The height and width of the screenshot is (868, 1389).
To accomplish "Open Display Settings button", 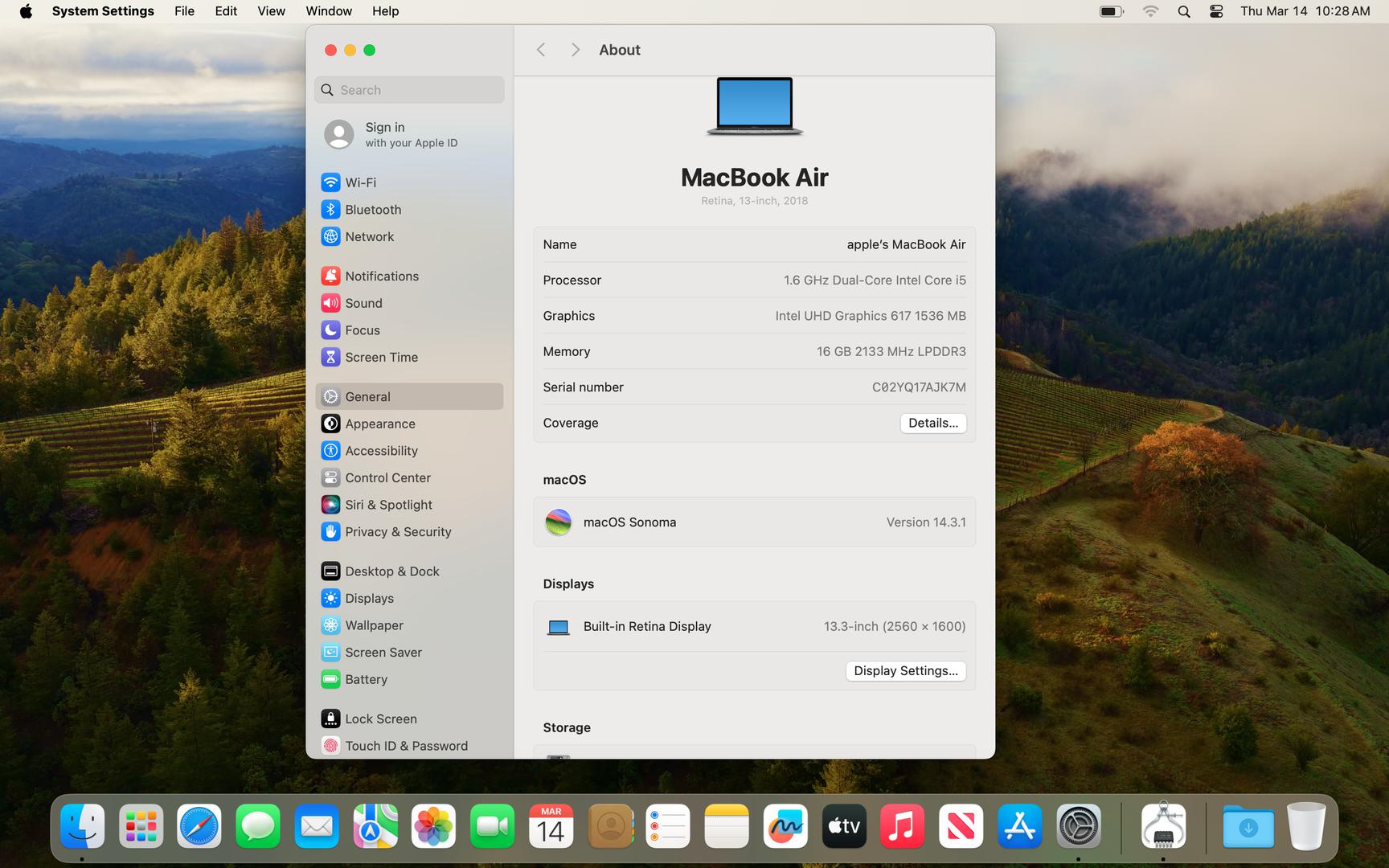I will click(x=905, y=671).
